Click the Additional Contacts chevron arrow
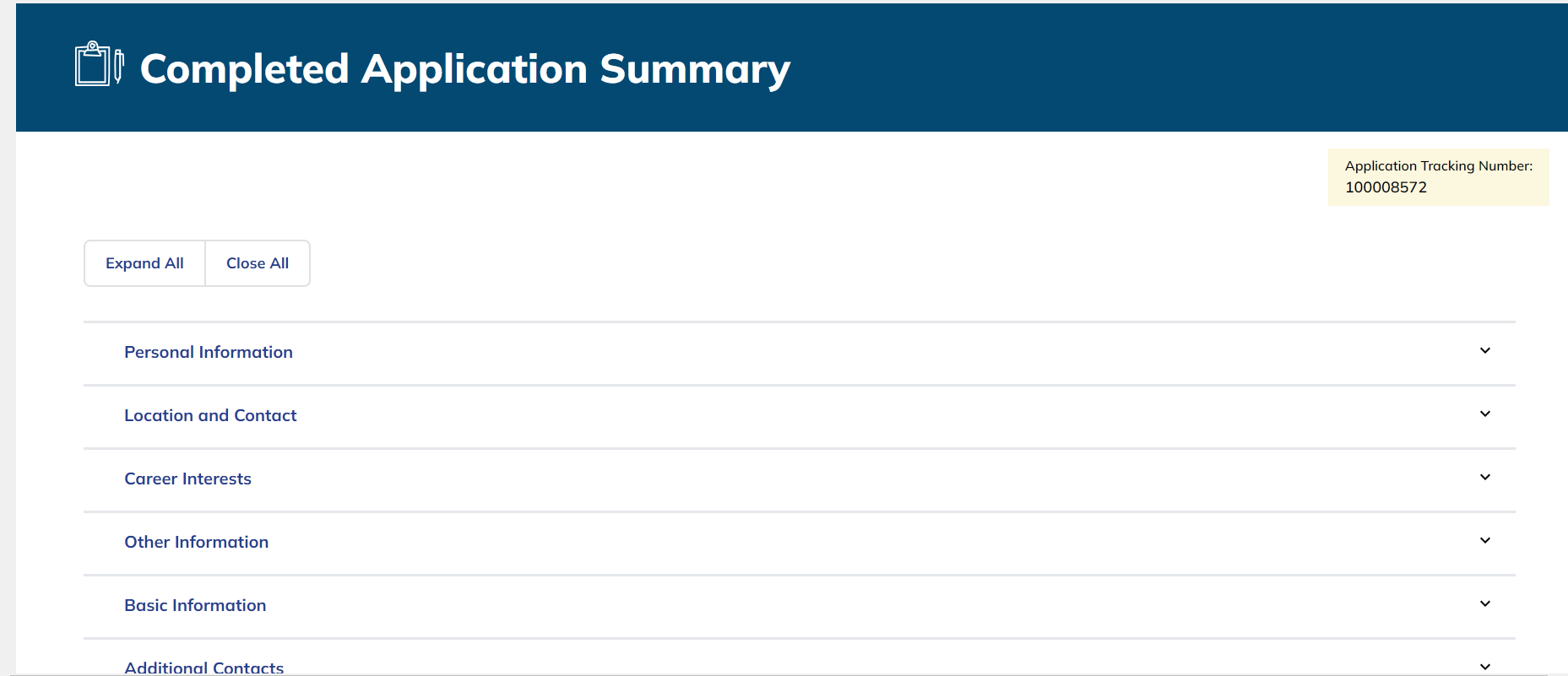This screenshot has height=676, width=1568. click(1484, 667)
